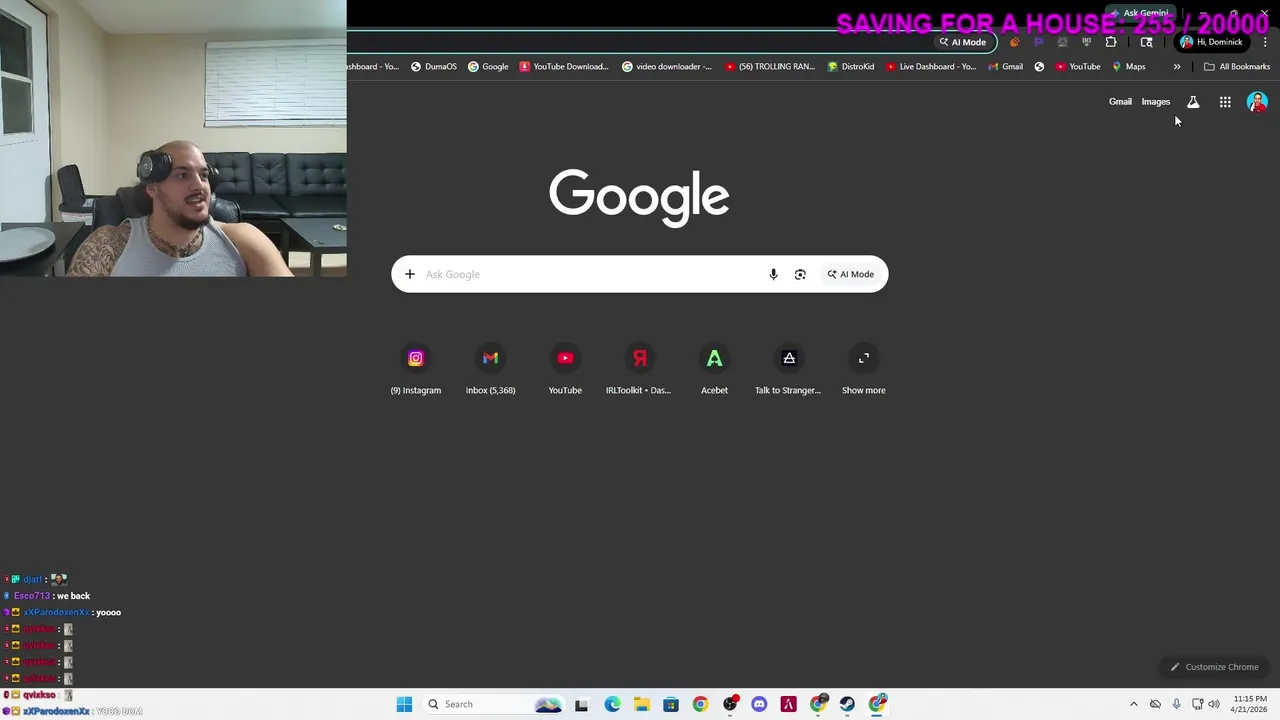This screenshot has width=1280, height=720.
Task: Show hidden system tray icons
Action: coord(1133,704)
